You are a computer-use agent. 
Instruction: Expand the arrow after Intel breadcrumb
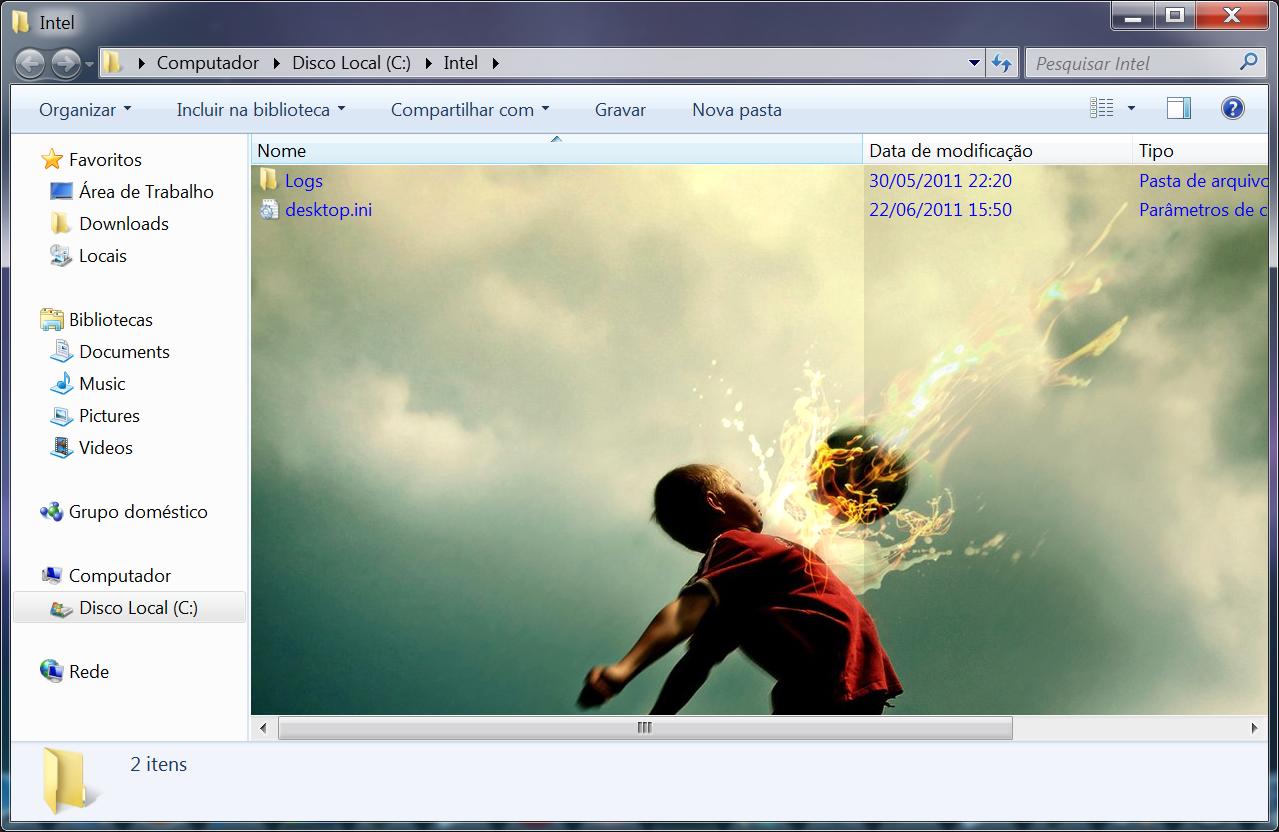(494, 63)
